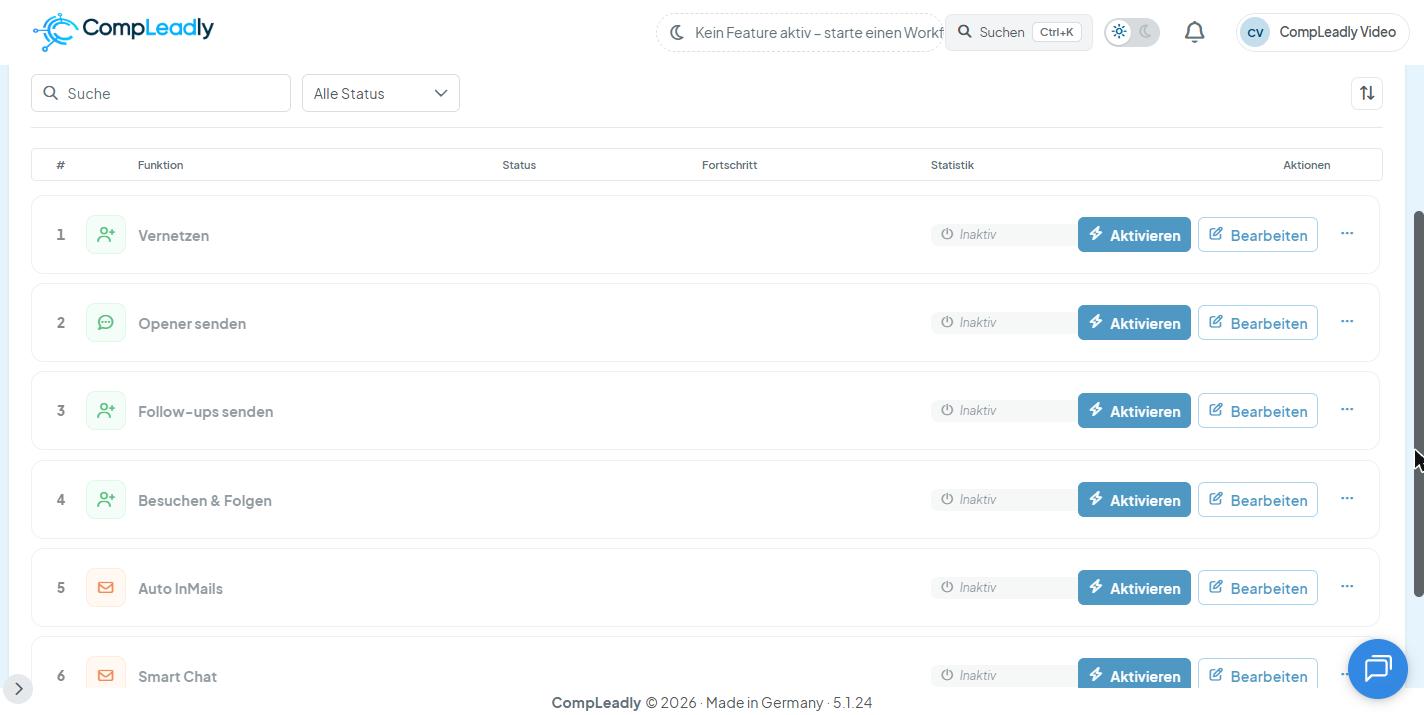Open more options for Follow-ups senden

coord(1347,409)
